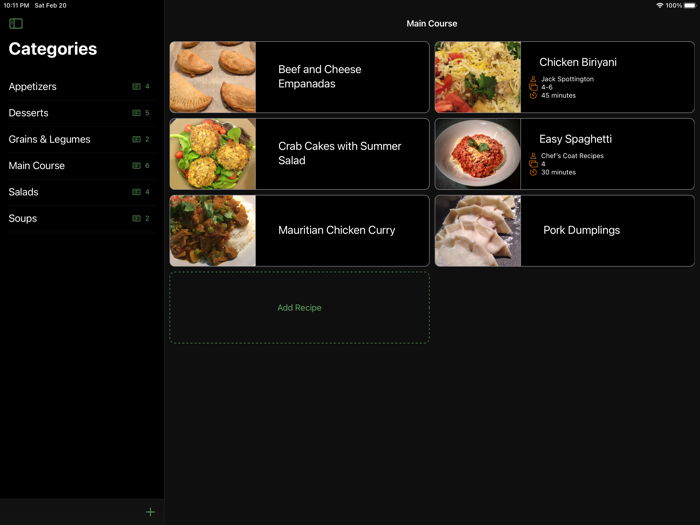Image resolution: width=700 pixels, height=525 pixels.
Task: Click the date Sat Feb 20
Action: tap(50, 5)
